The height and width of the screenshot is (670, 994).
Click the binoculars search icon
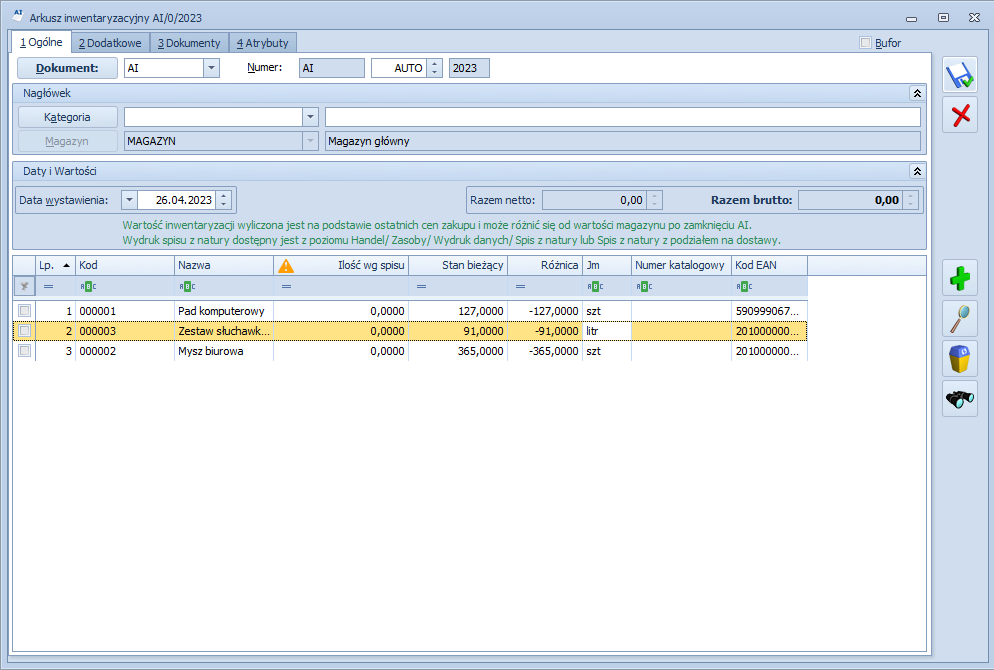(961, 399)
